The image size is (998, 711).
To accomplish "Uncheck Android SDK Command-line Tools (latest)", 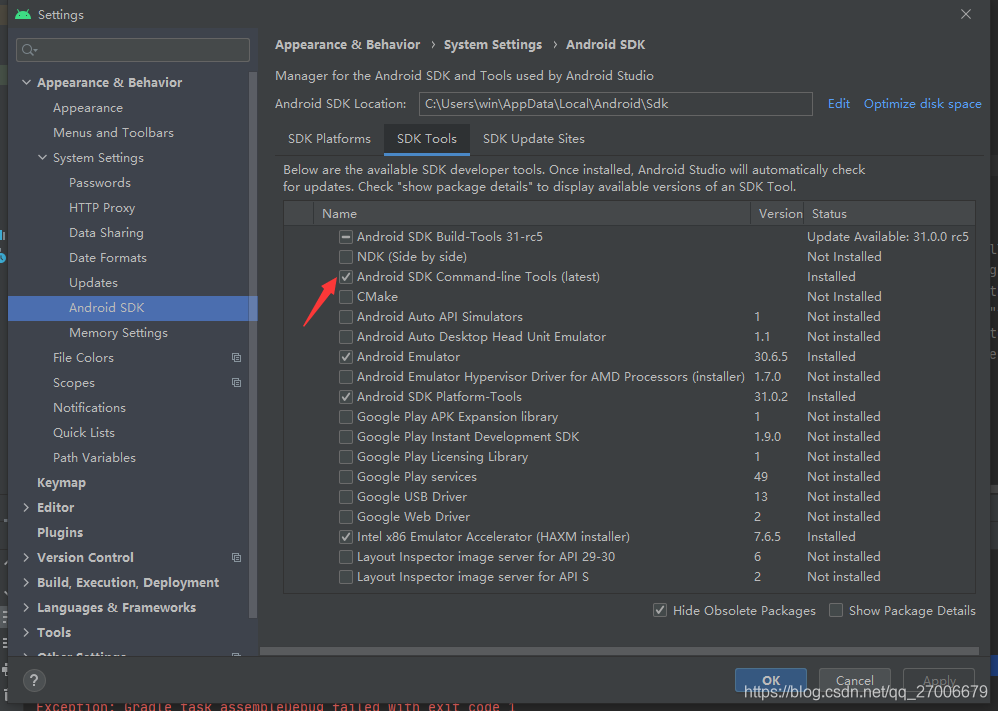I will pos(346,277).
